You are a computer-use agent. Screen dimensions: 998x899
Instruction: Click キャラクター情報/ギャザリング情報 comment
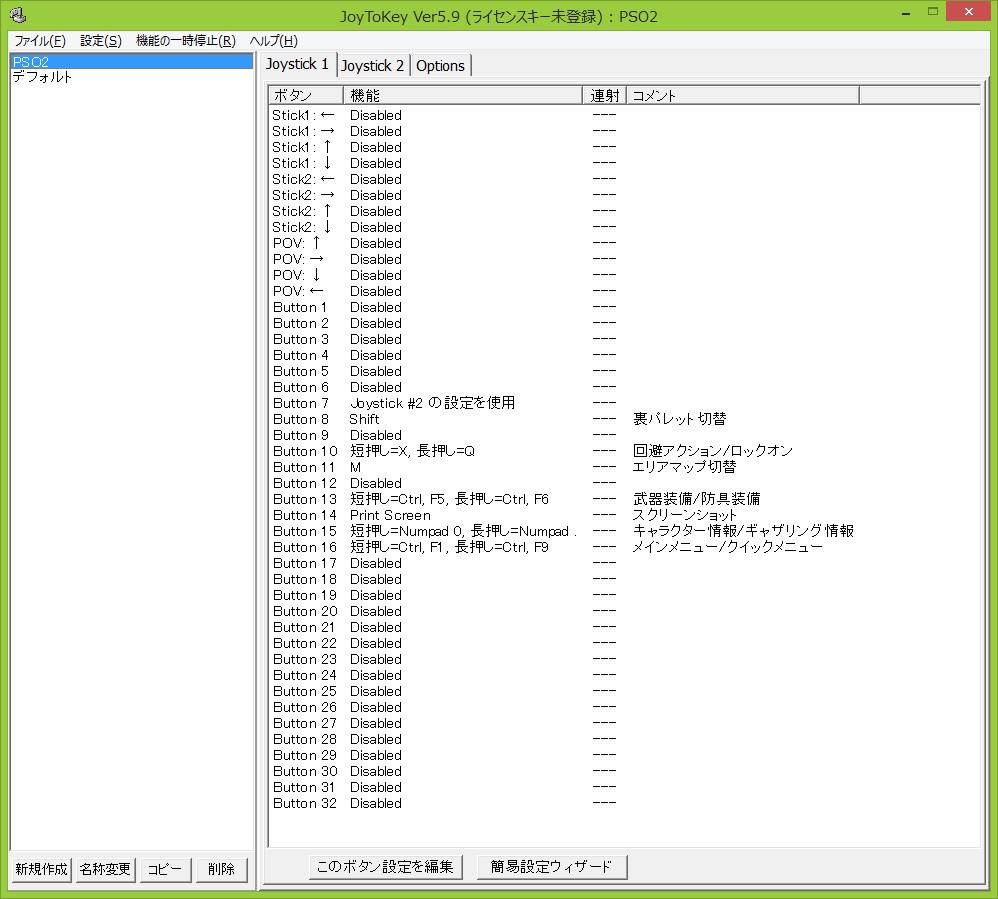[743, 531]
